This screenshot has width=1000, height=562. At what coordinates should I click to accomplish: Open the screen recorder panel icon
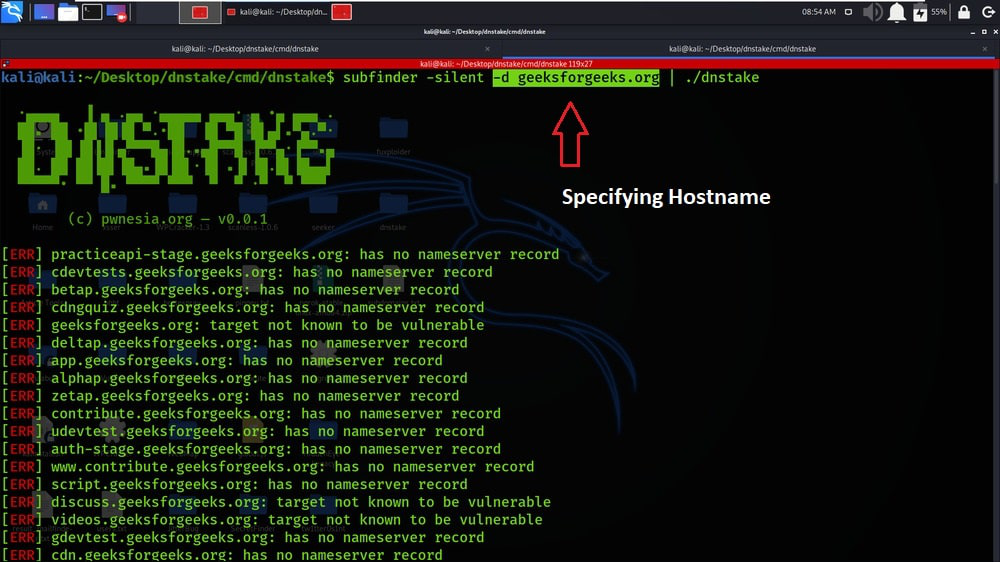(117, 12)
